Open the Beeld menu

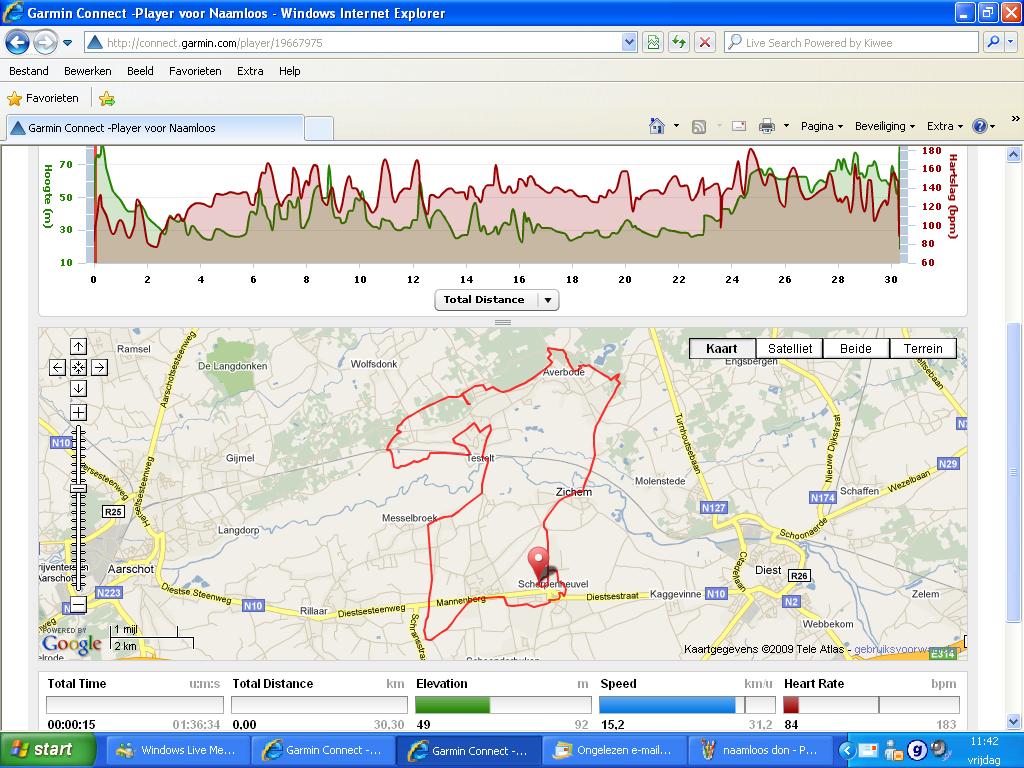140,71
